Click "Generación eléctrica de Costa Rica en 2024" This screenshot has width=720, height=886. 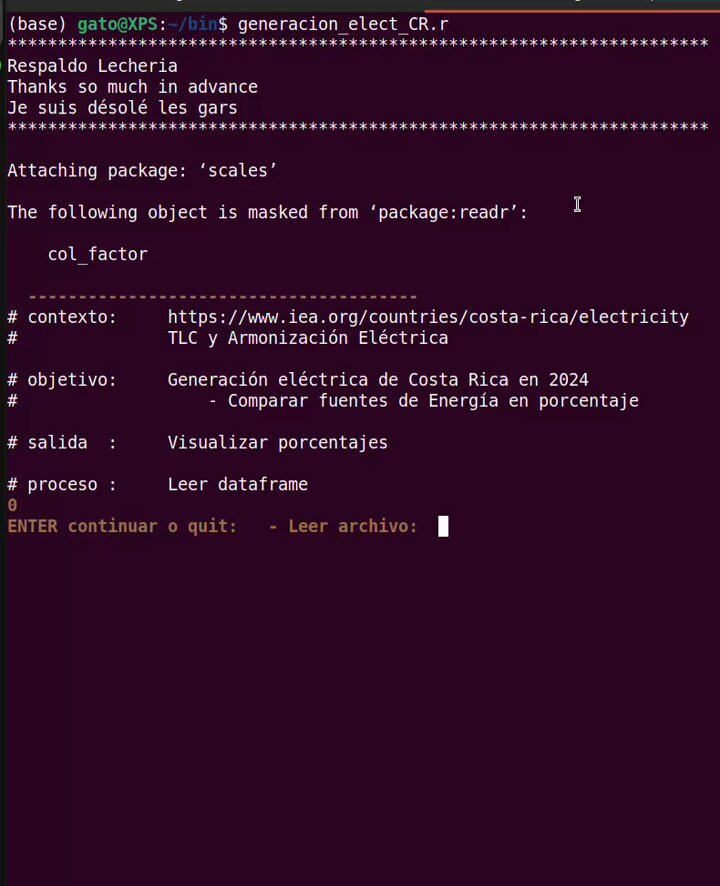pyautogui.click(x=378, y=380)
